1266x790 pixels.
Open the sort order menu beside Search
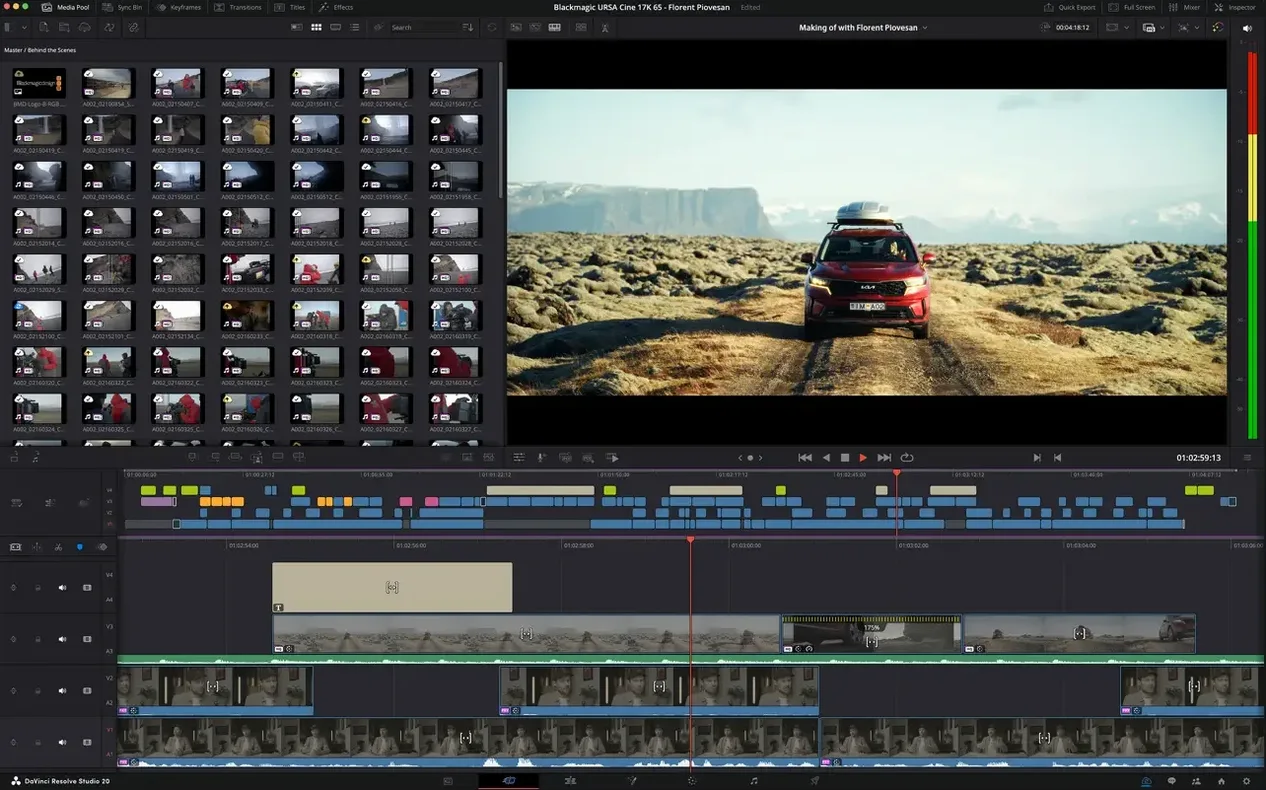click(468, 27)
